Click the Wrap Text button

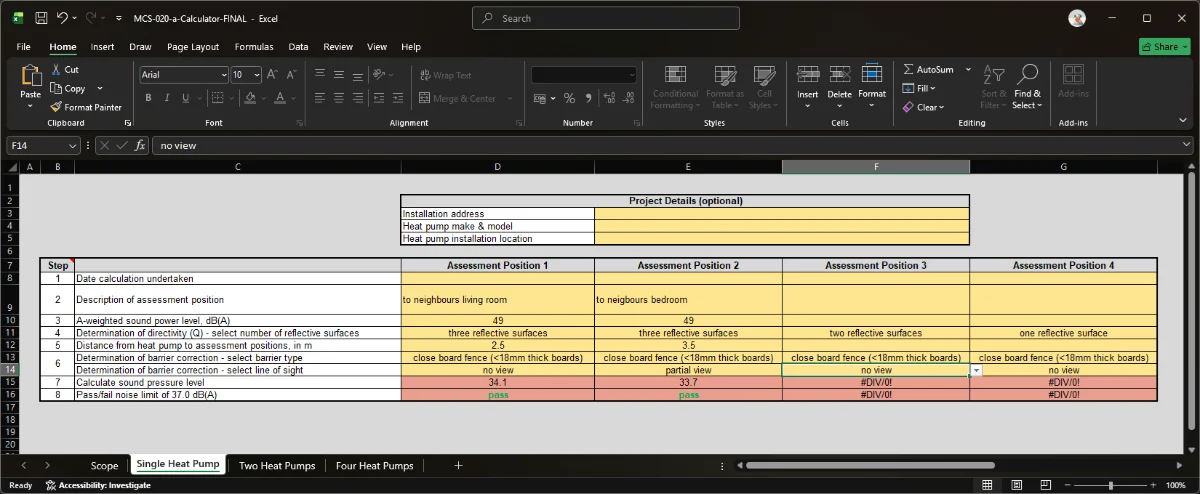(446, 75)
